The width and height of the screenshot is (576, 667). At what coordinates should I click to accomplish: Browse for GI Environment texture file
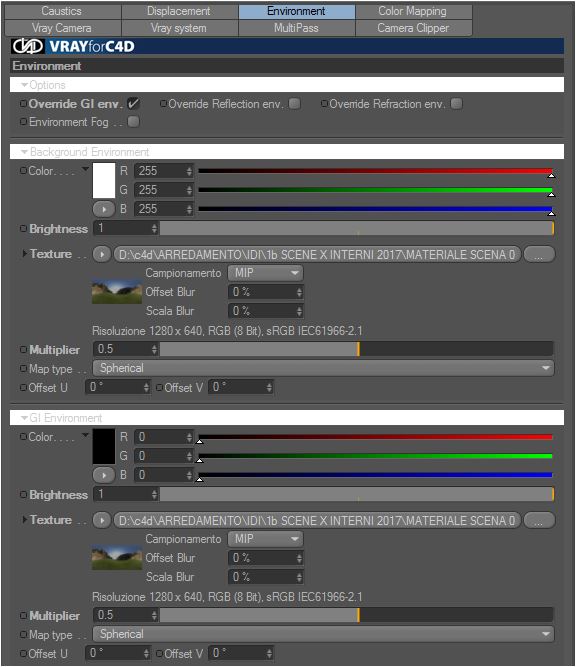pyautogui.click(x=539, y=520)
